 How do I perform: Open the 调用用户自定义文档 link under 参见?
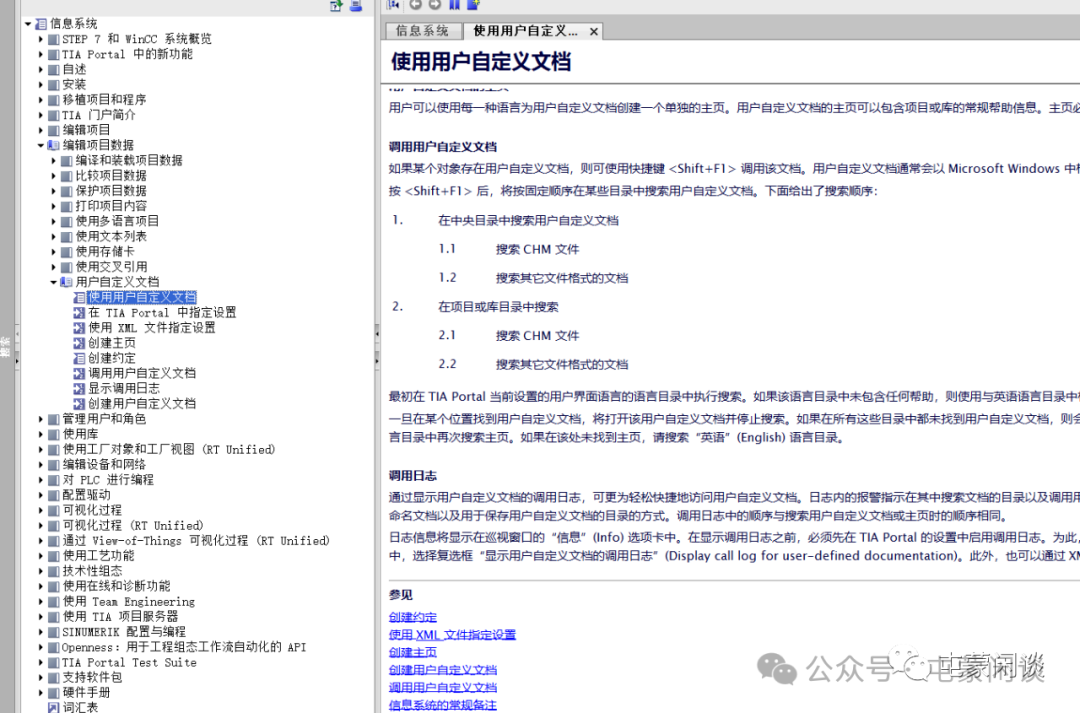tap(443, 688)
